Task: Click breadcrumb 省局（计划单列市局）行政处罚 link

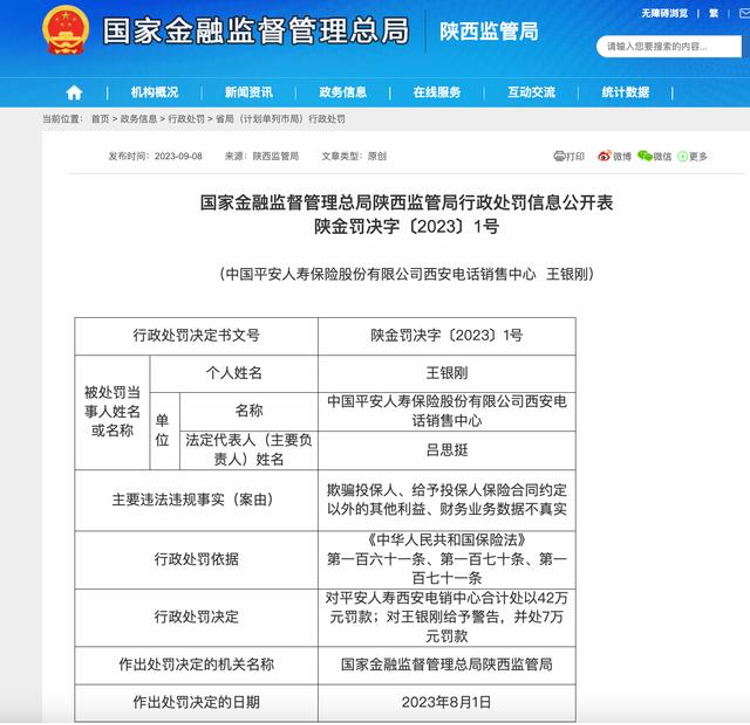Action: pos(280,119)
